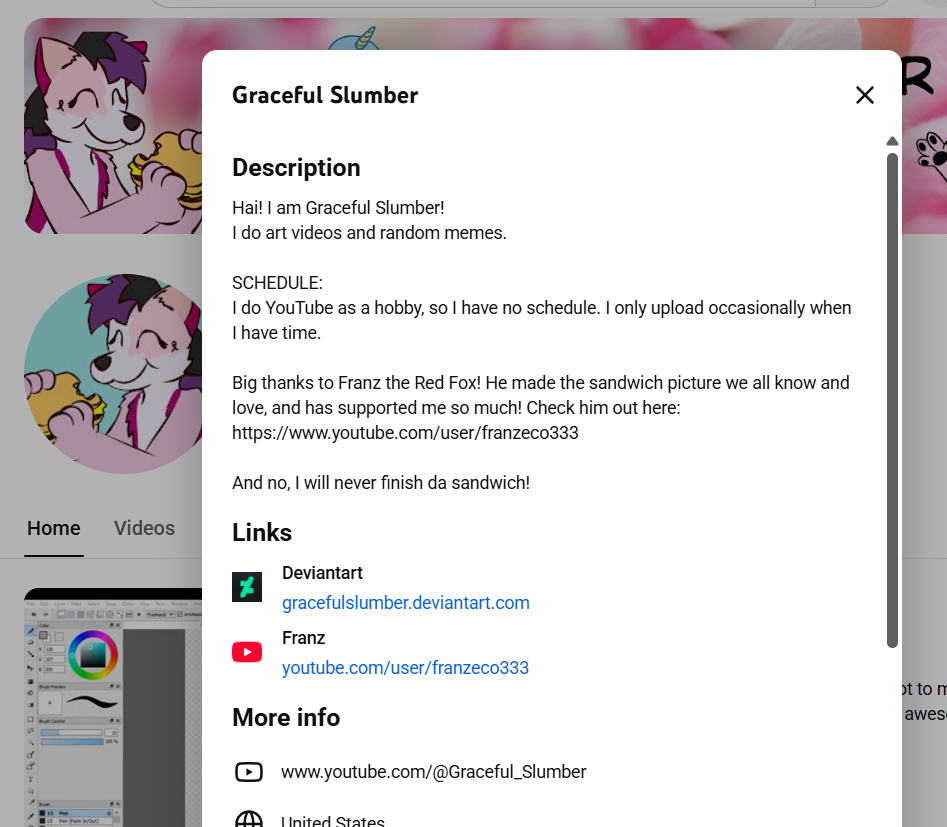Click the scroll-up arrow in the dialog
Viewport: 947px width, 827px height.
point(892,141)
